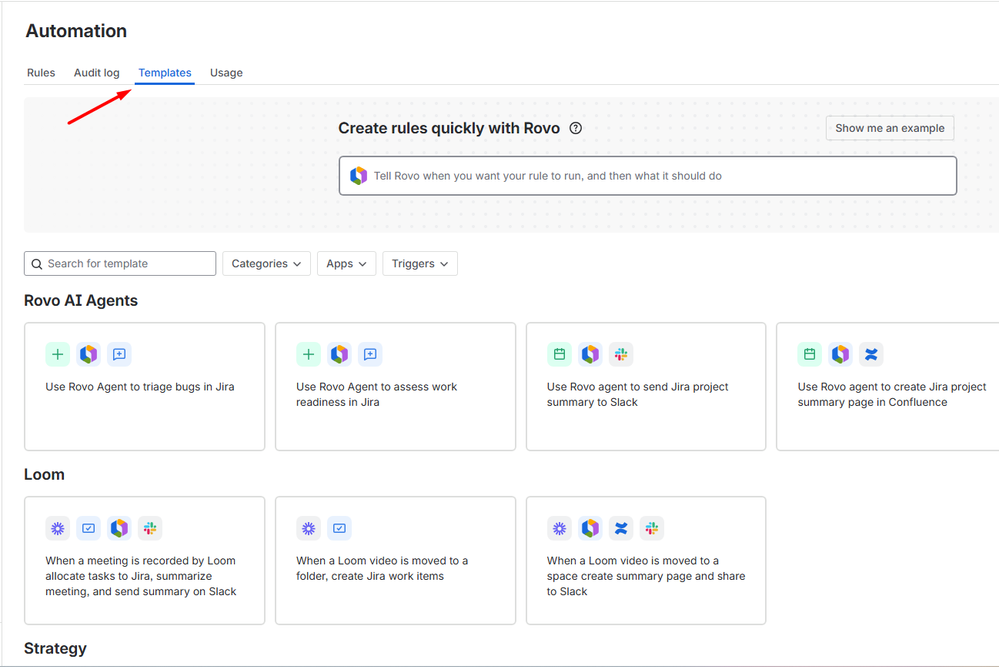Click the help icon beside Rovo heading
Viewport: 999px width, 667px height.
click(x=575, y=128)
